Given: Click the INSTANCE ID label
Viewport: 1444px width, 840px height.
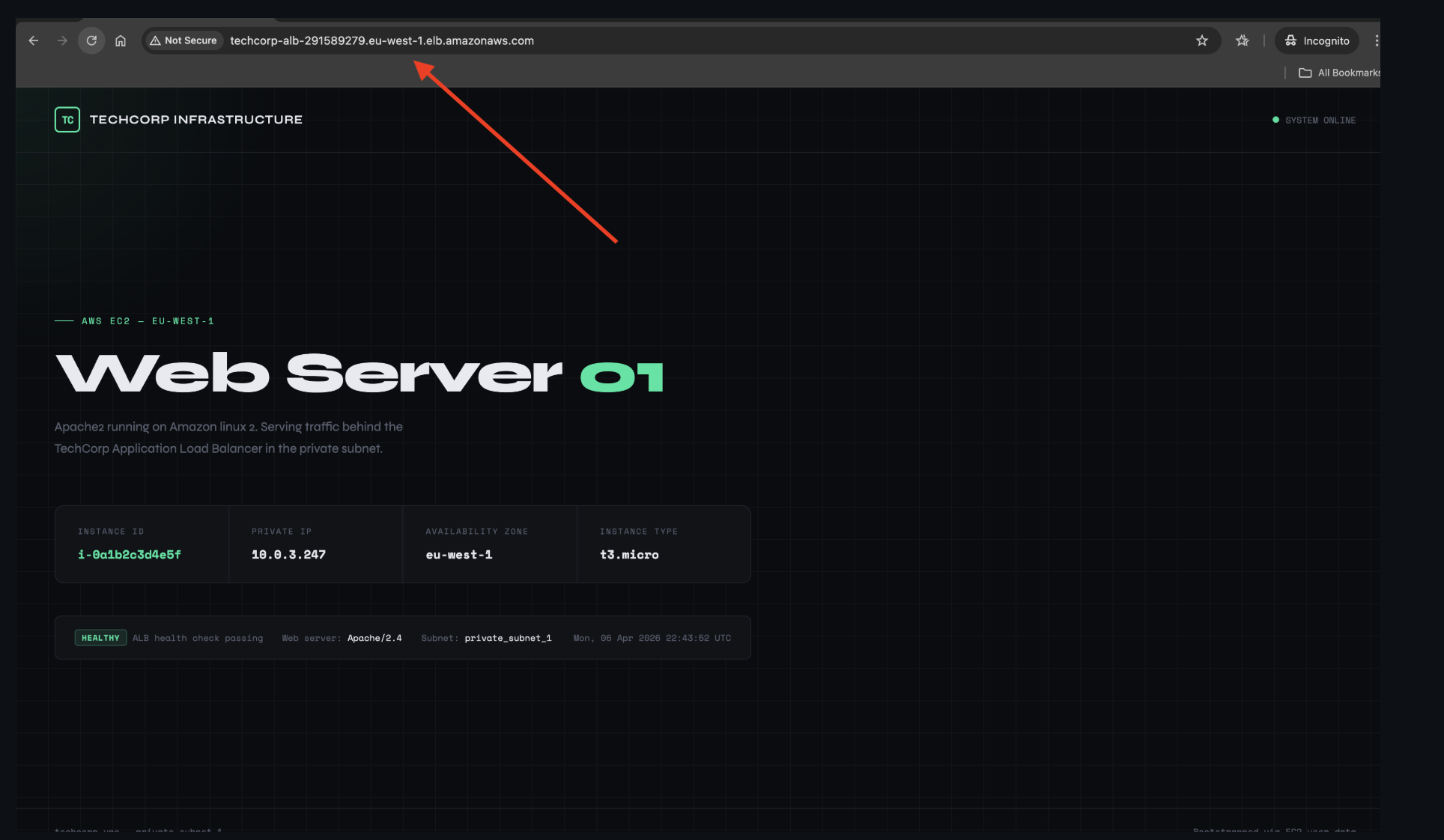Looking at the screenshot, I should tap(111, 532).
